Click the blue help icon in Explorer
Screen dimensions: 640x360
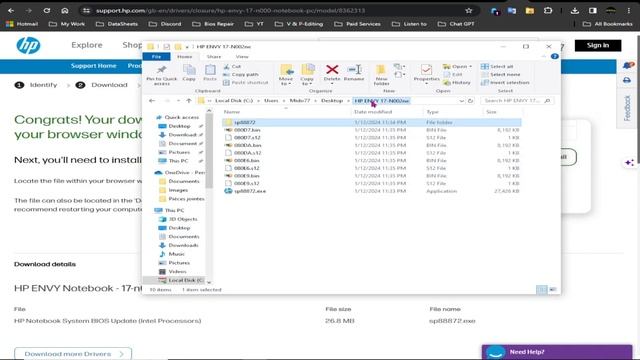[x=554, y=56]
